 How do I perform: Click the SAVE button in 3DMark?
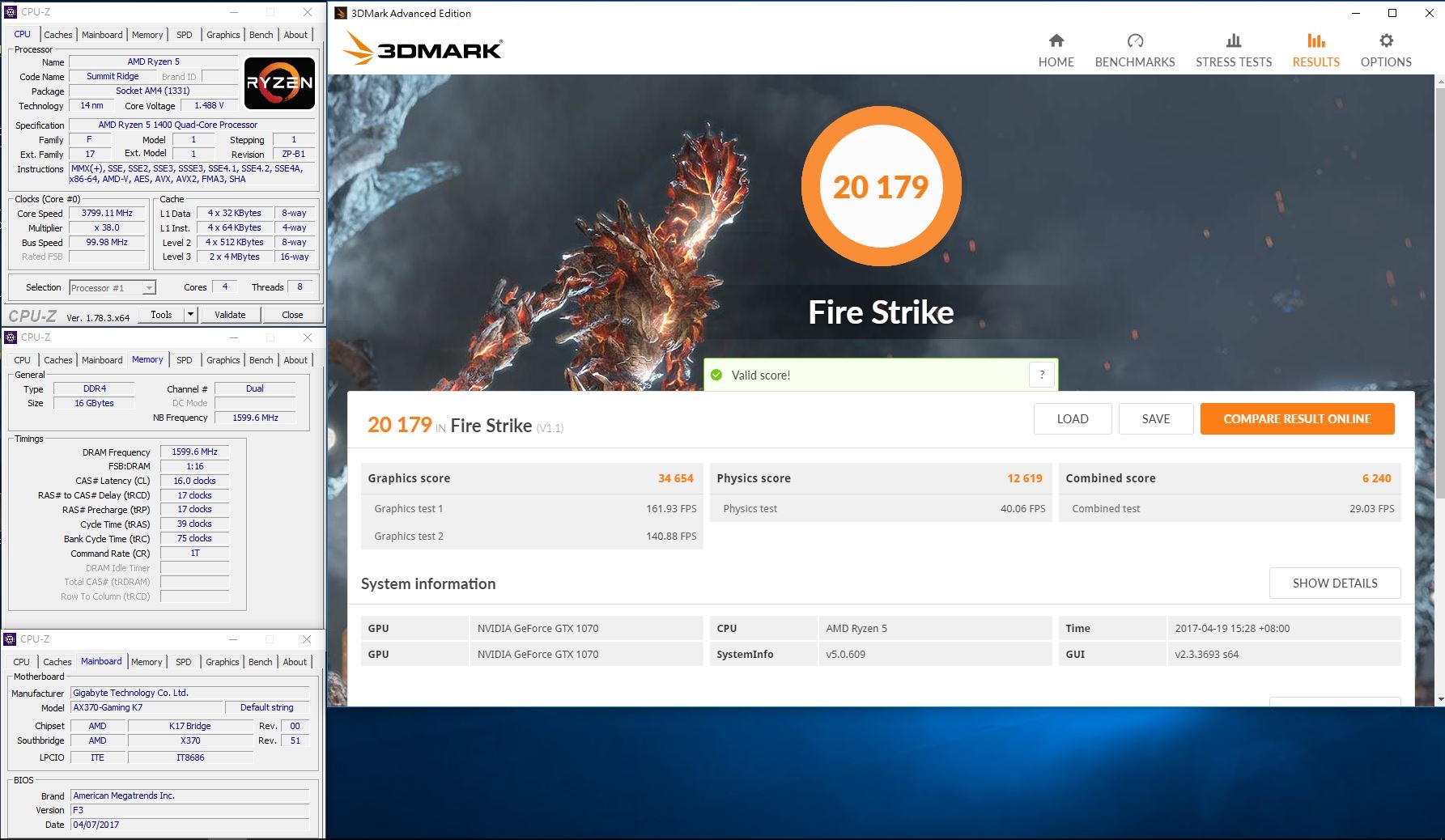click(x=1156, y=418)
